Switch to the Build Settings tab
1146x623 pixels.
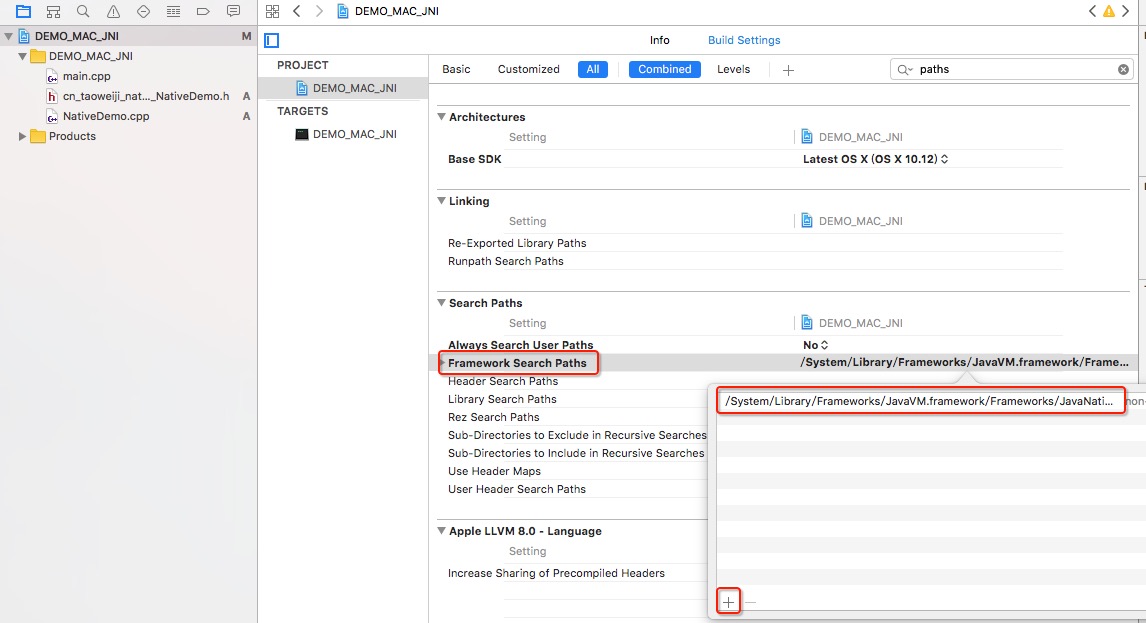(x=744, y=40)
